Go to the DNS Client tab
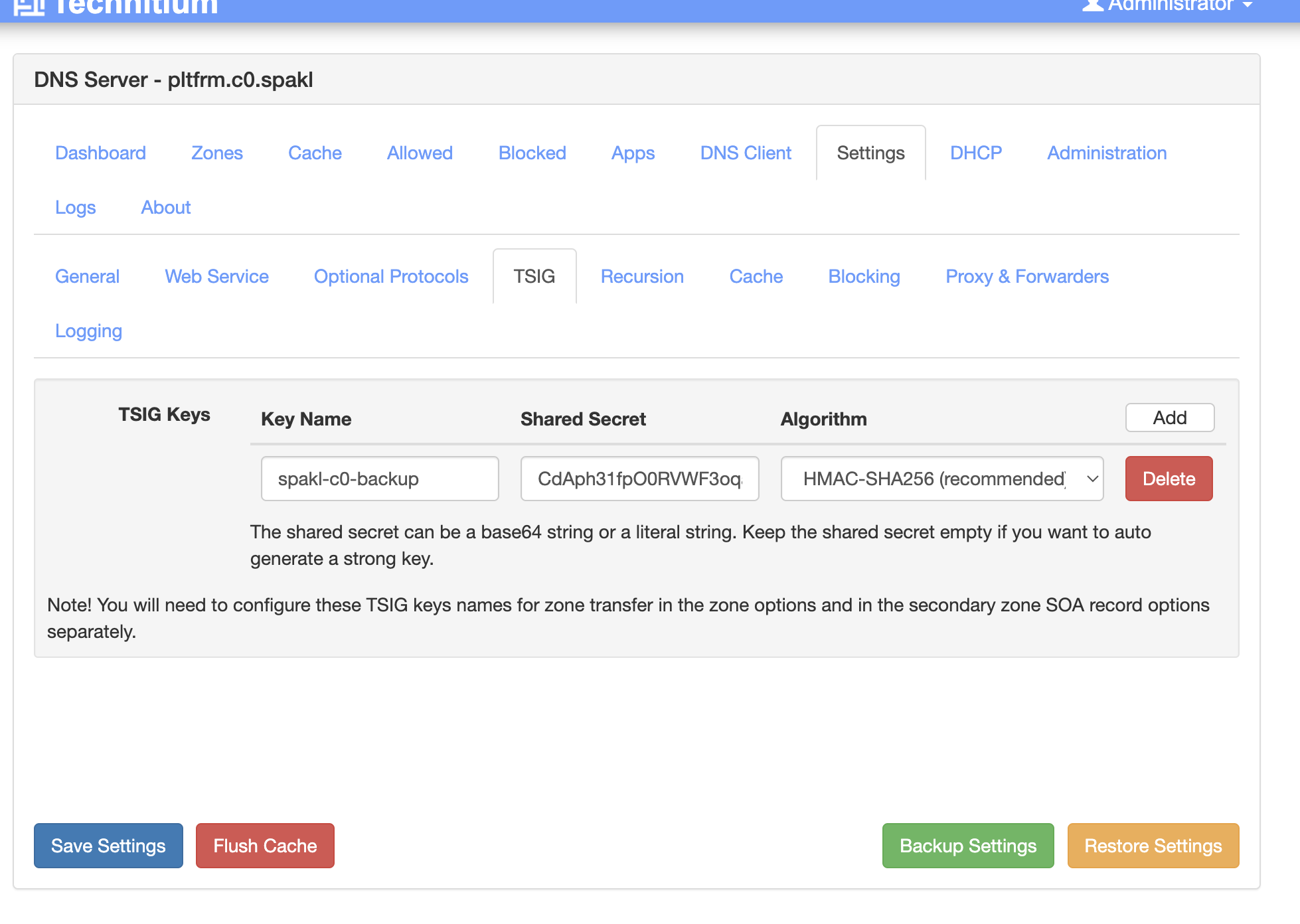The width and height of the screenshot is (1300, 924). click(x=745, y=153)
